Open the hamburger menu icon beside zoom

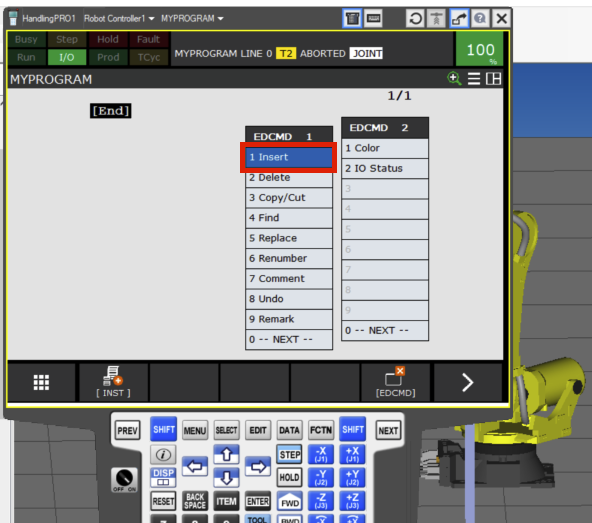point(474,79)
